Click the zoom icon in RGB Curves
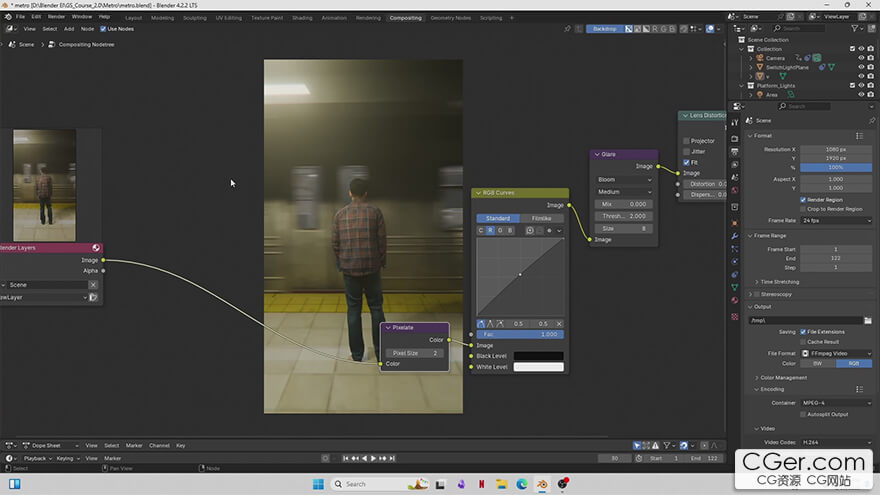This screenshot has width=880, height=495. click(x=529, y=230)
